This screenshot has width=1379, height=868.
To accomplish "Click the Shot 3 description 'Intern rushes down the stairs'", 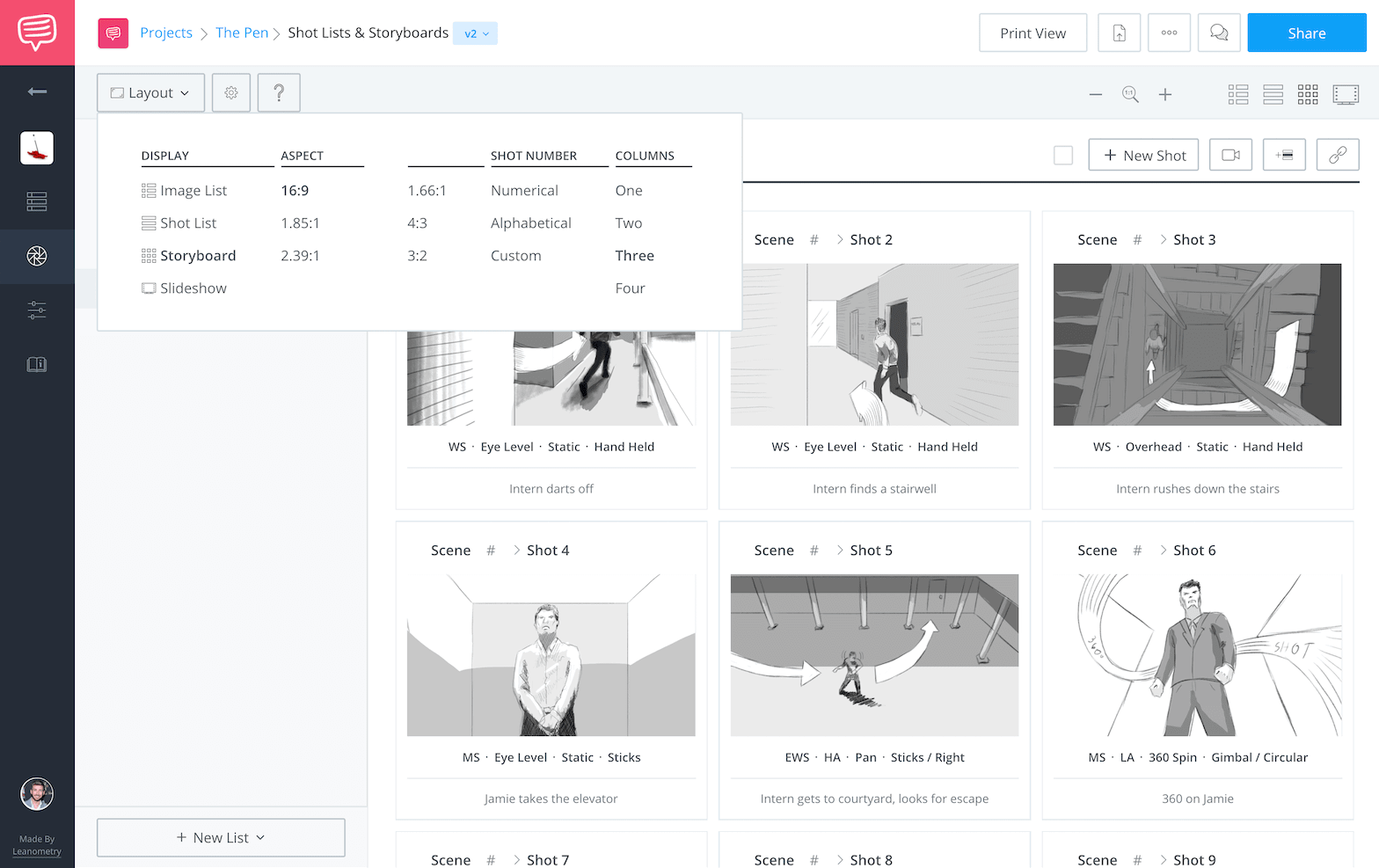I will pos(1198,489).
